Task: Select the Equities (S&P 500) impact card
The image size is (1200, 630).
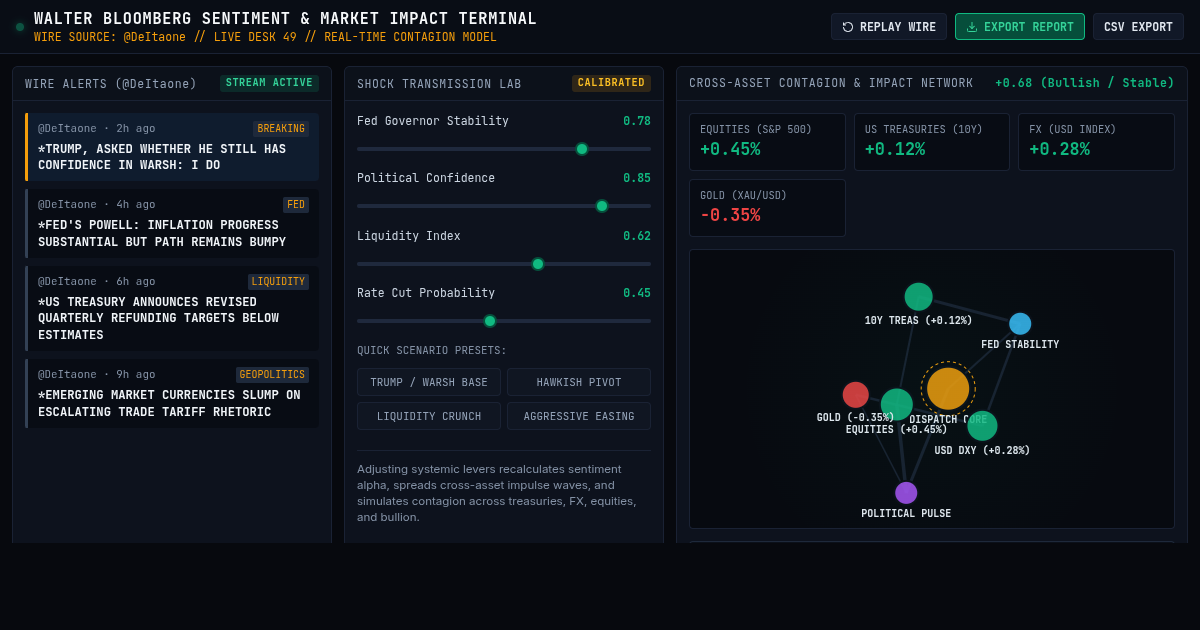Action: pyautogui.click(x=767, y=142)
